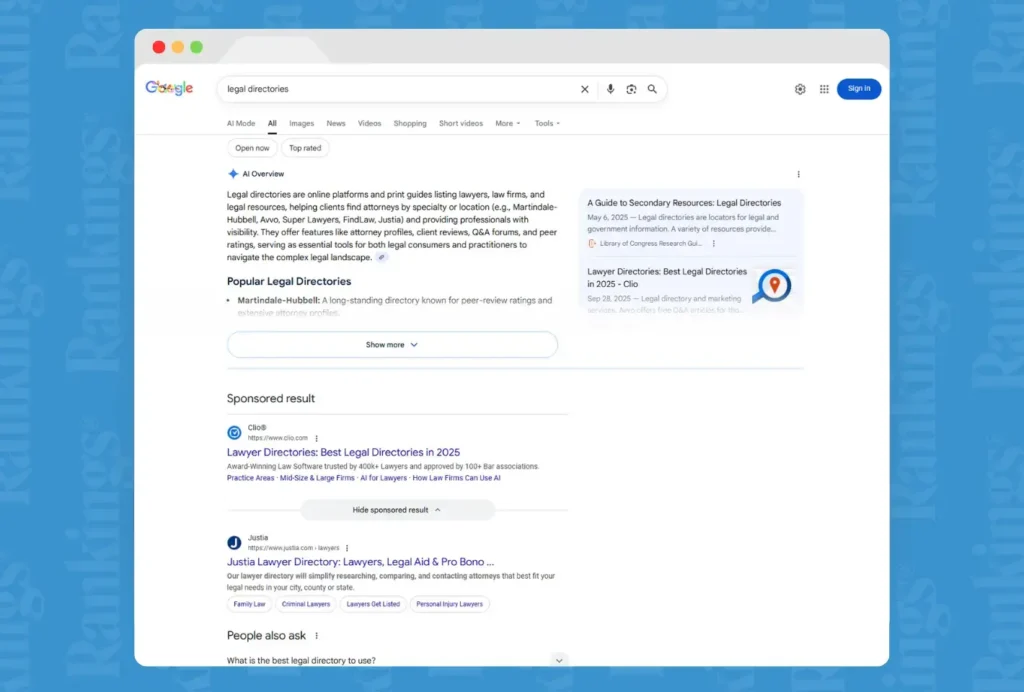
Task: Click 'Library of Congress Research Gui...' source name
Action: [x=650, y=244]
